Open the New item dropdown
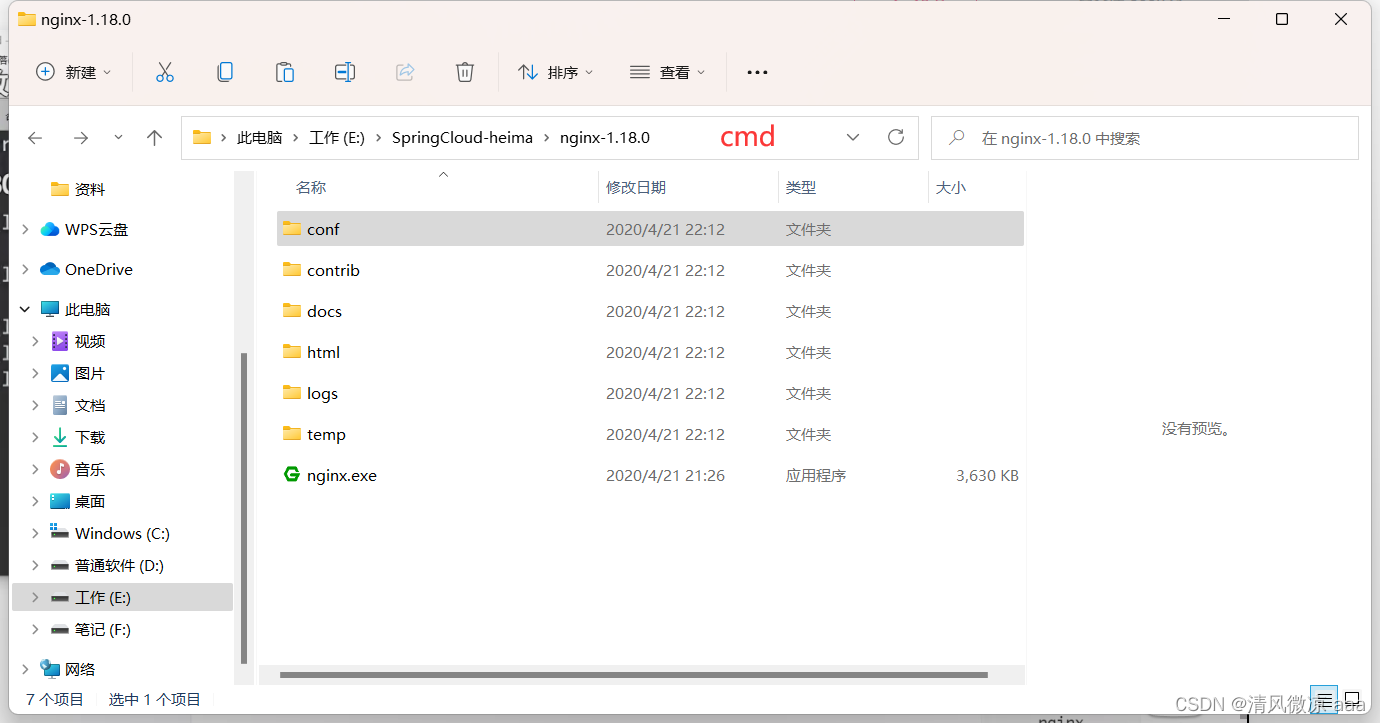The height and width of the screenshot is (723, 1380). tap(74, 72)
